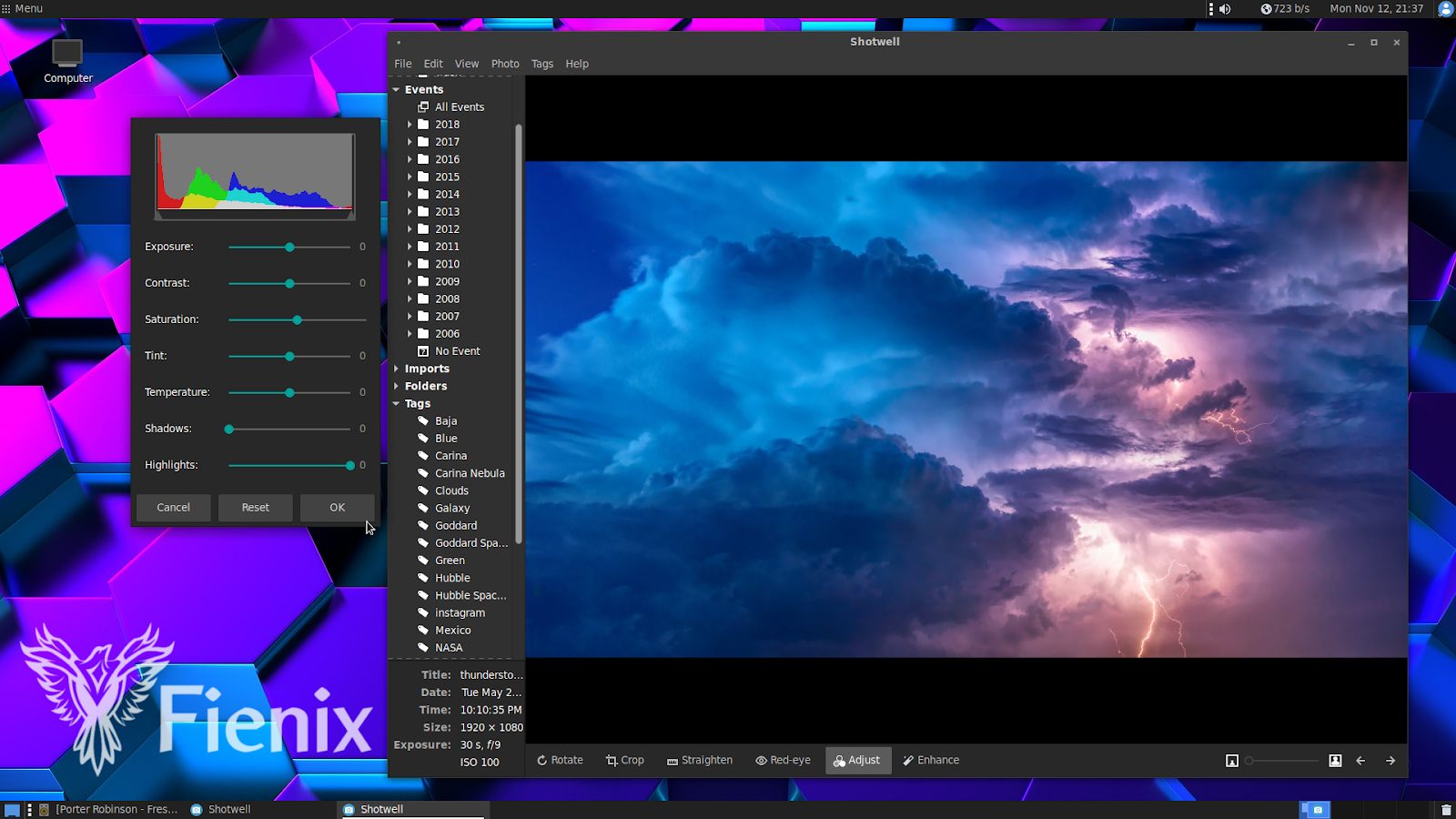Click the sidebar vertical scrollbar
Screen dimensions: 1456x819
(519, 334)
